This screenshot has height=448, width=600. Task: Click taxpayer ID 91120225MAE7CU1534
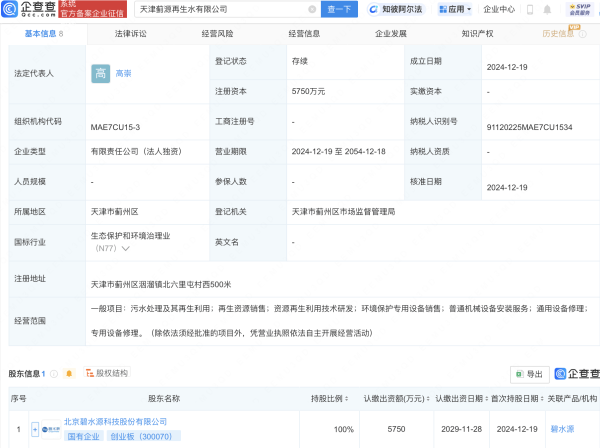coord(529,127)
